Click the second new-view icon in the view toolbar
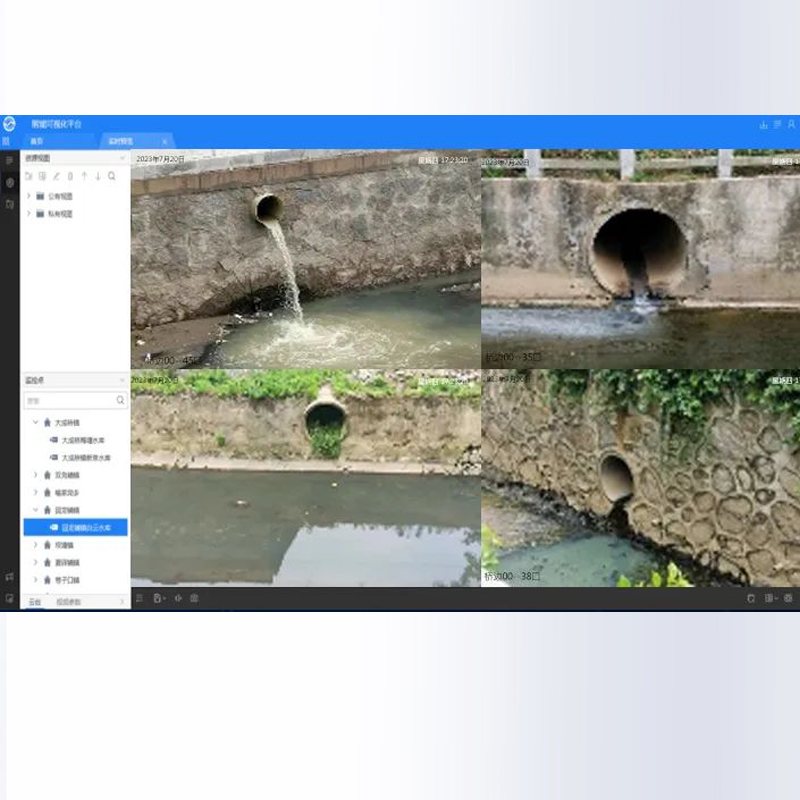 (42, 176)
